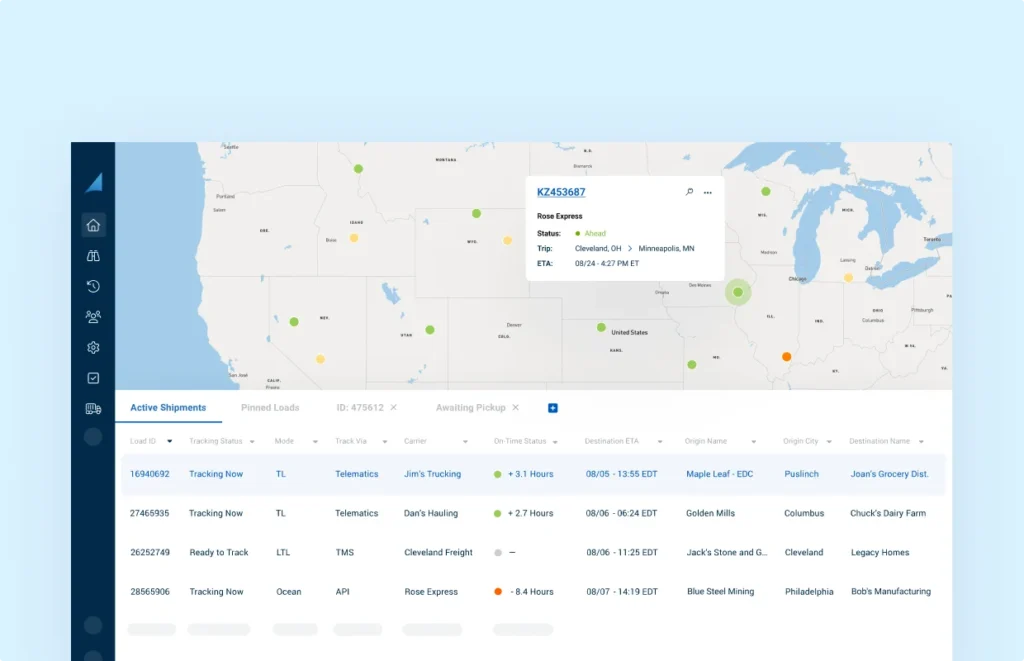Viewport: 1024px width, 661px height.
Task: Click the team members icon in sidebar
Action: pyautogui.click(x=92, y=316)
